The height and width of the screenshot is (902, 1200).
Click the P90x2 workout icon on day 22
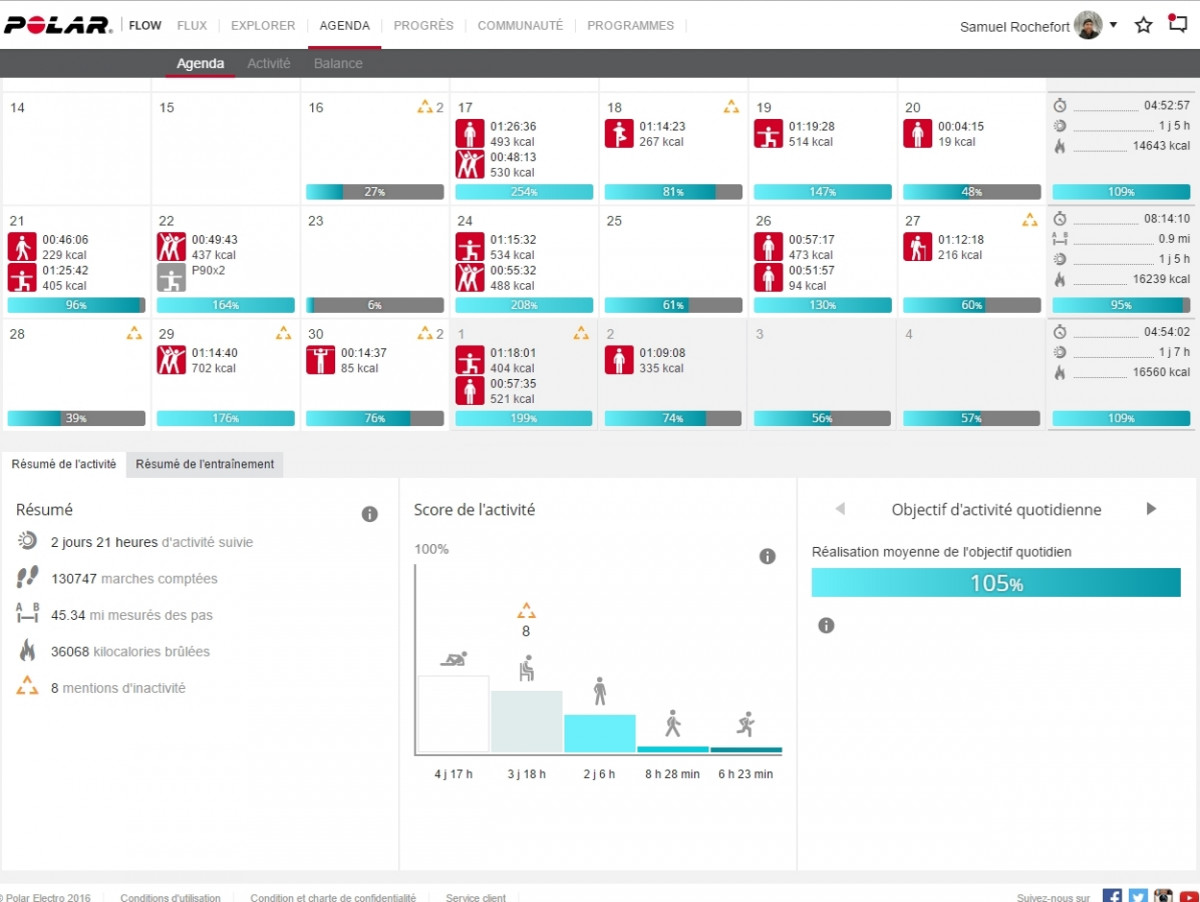[x=171, y=277]
